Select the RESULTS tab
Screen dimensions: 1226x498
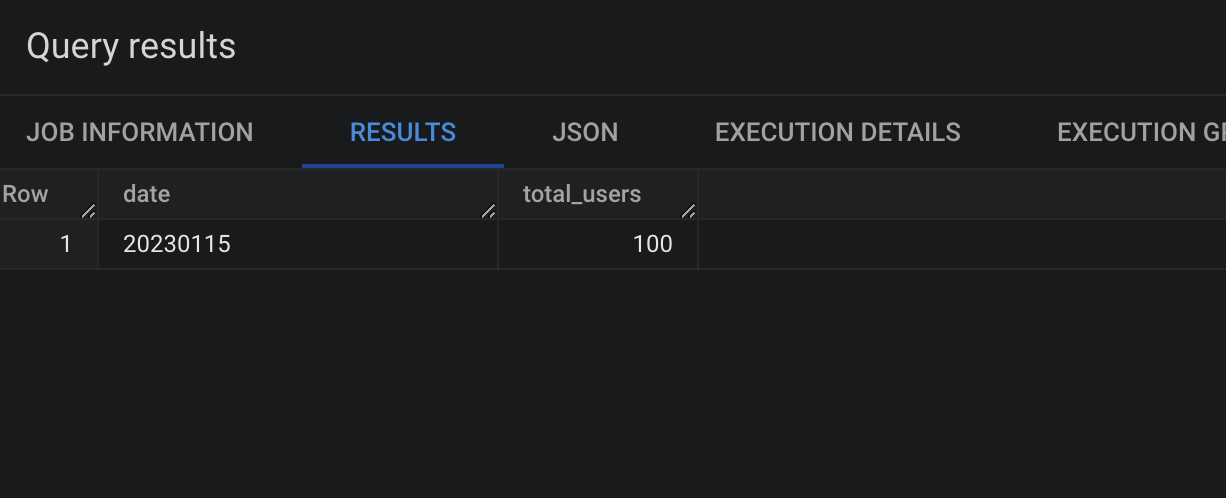click(403, 132)
